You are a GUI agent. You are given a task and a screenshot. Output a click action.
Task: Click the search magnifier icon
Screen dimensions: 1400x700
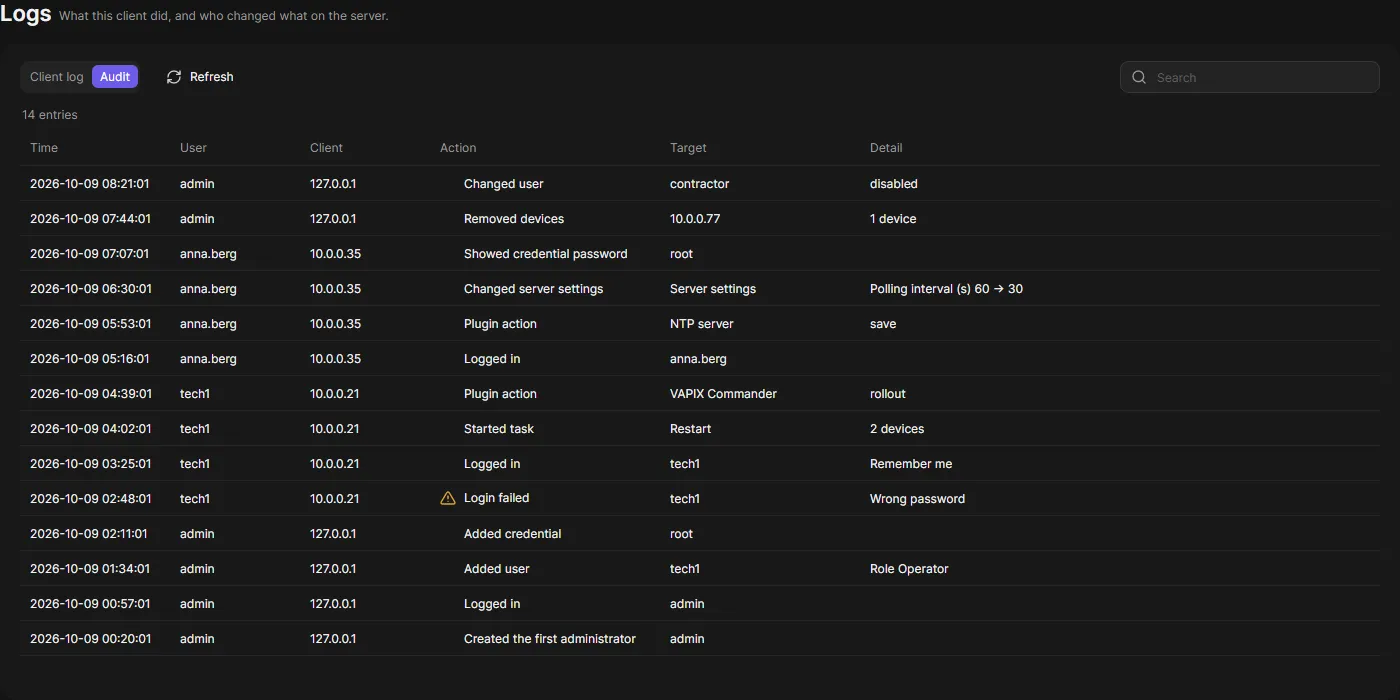click(1139, 77)
